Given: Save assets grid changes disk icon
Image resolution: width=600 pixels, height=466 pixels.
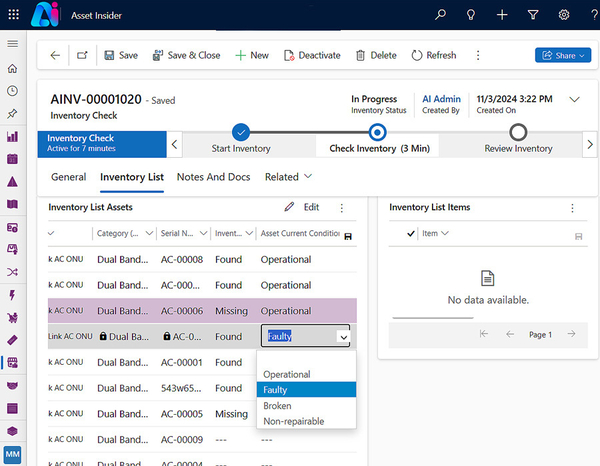Looking at the screenshot, I should (348, 236).
